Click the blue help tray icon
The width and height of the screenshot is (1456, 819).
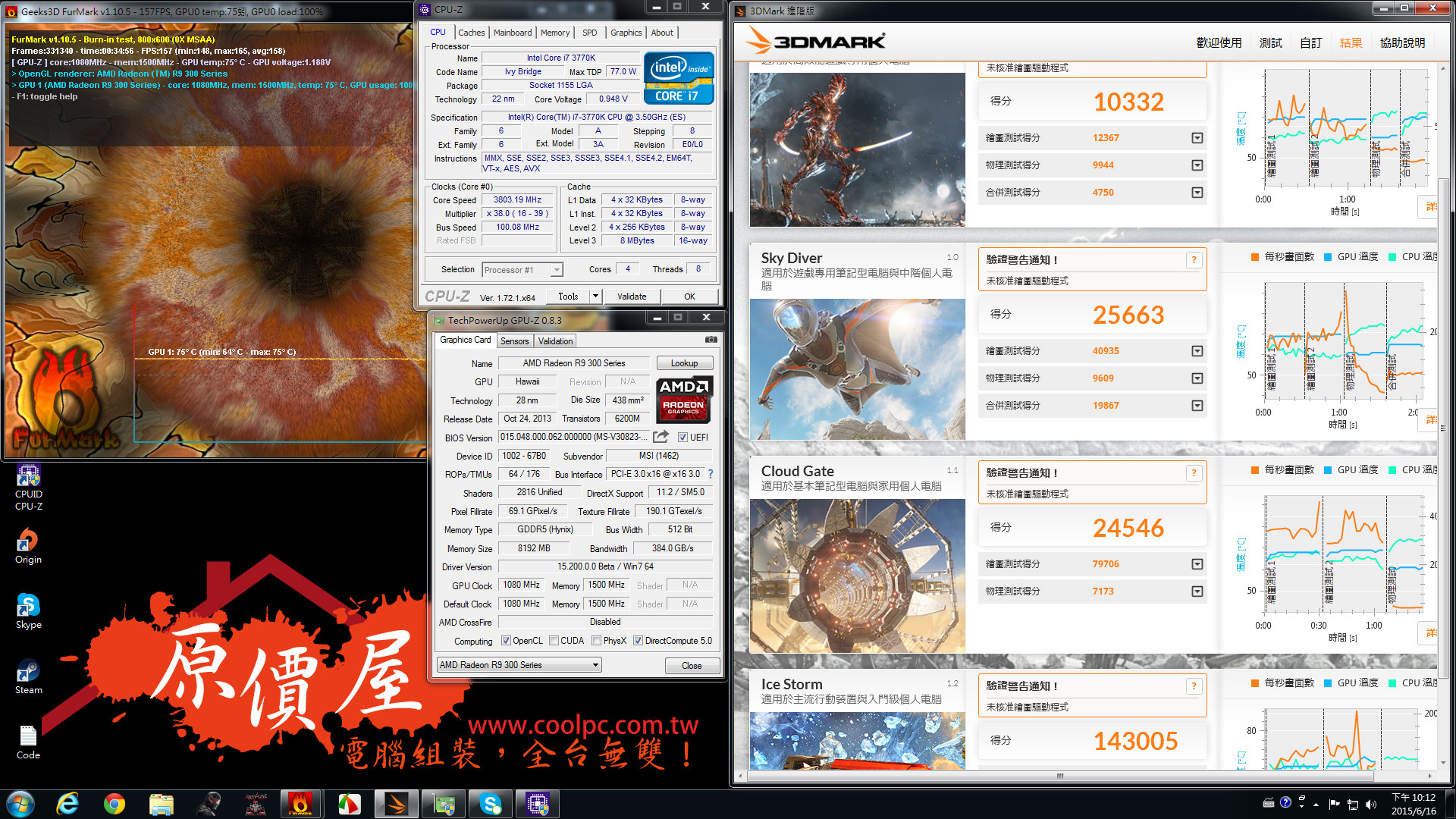pos(1285,802)
